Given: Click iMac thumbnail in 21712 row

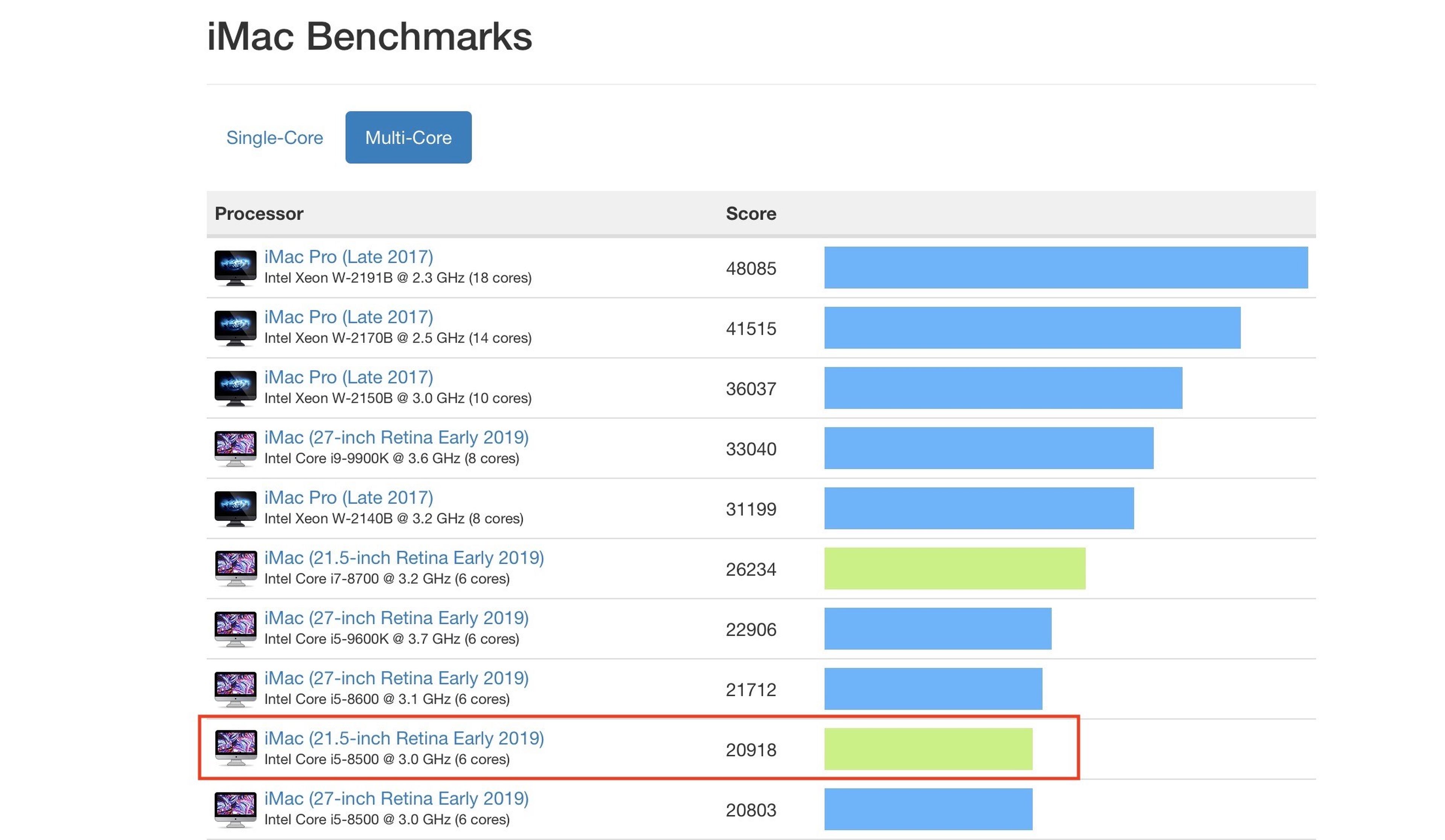Looking at the screenshot, I should (235, 689).
